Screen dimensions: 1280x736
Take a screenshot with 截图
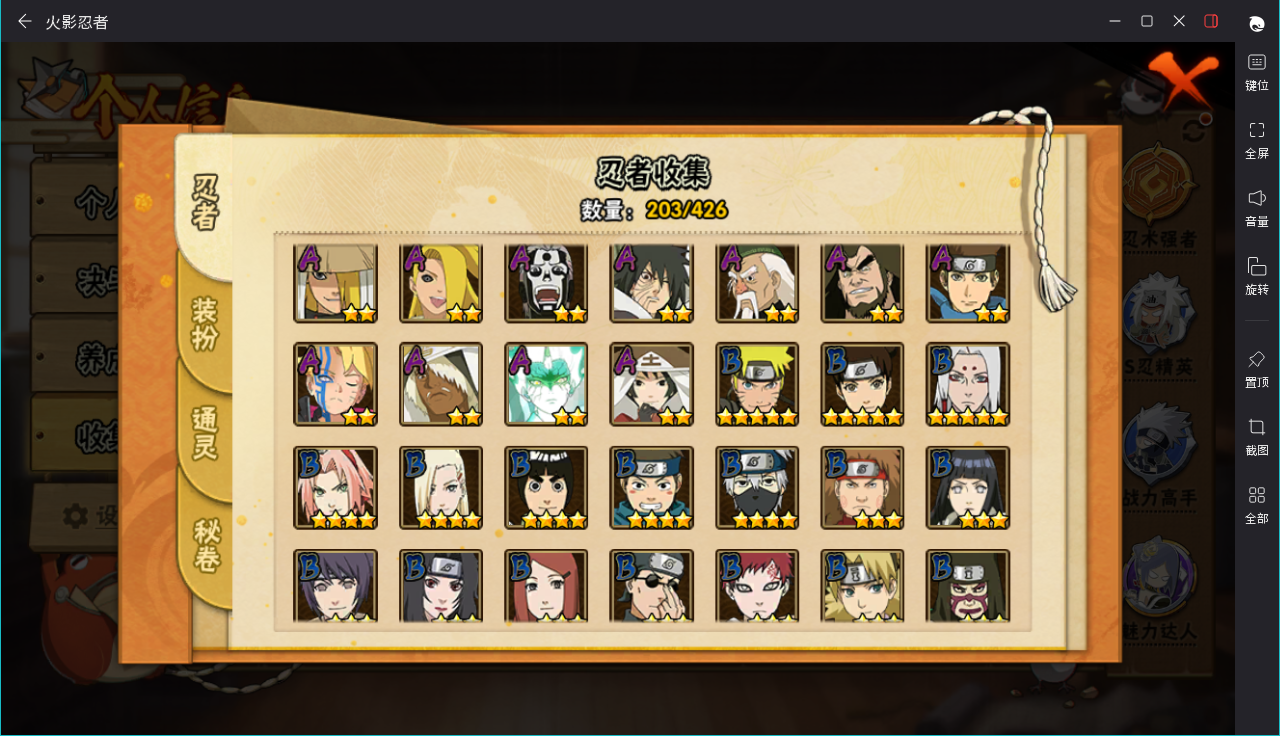[1257, 437]
